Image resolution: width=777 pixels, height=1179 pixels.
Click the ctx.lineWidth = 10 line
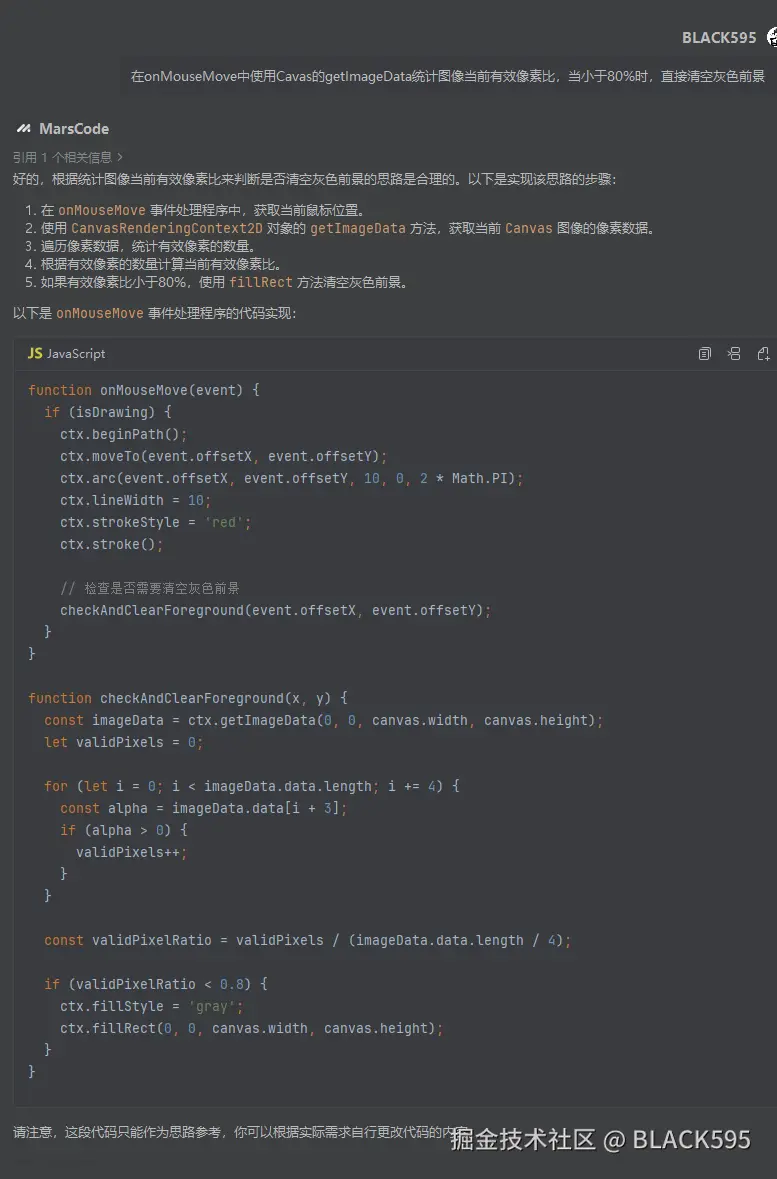tap(135, 500)
